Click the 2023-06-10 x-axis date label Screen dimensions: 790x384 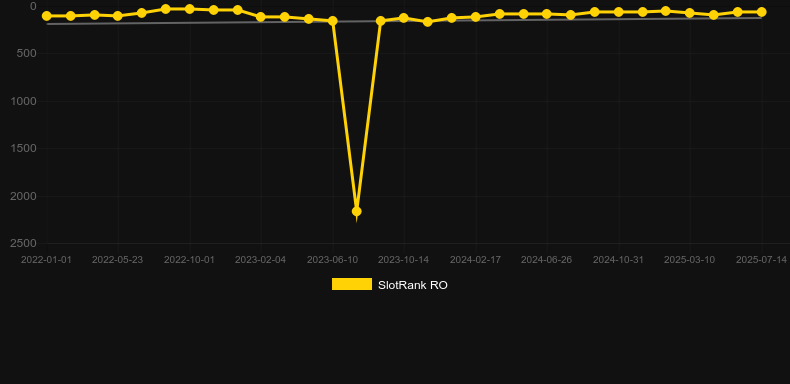coord(333,260)
